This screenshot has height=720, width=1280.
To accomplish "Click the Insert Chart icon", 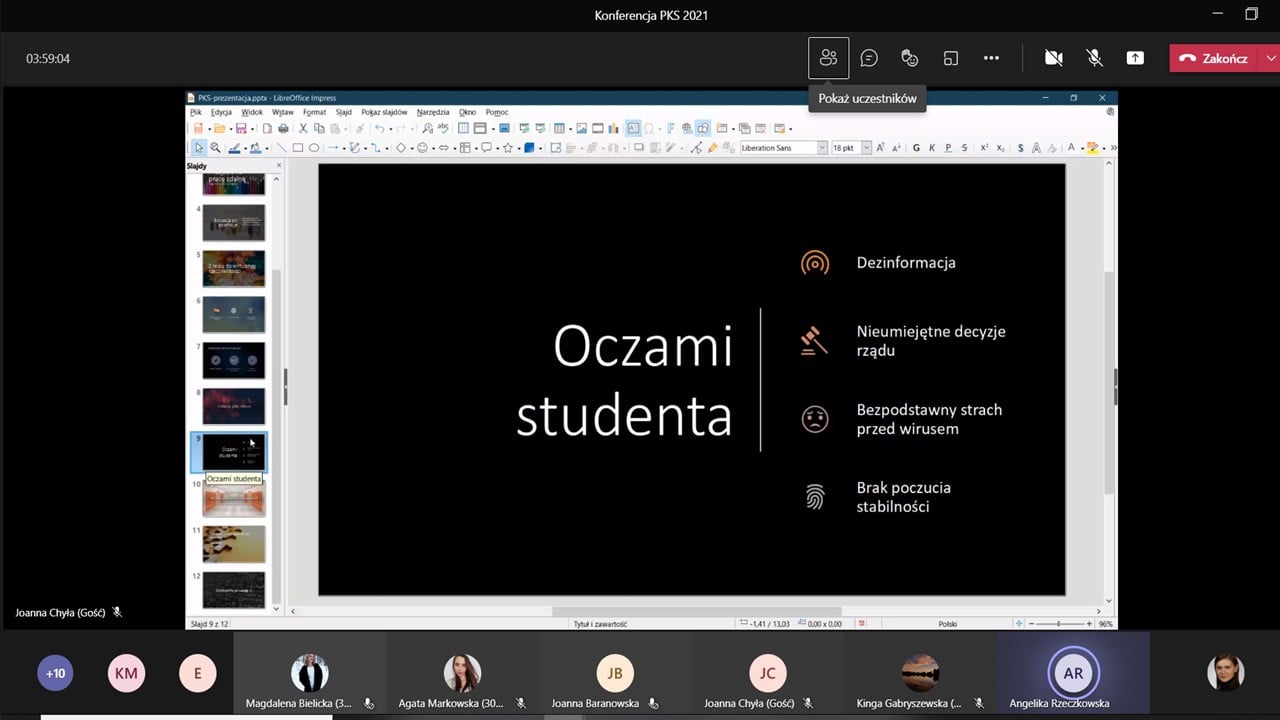I will [613, 128].
